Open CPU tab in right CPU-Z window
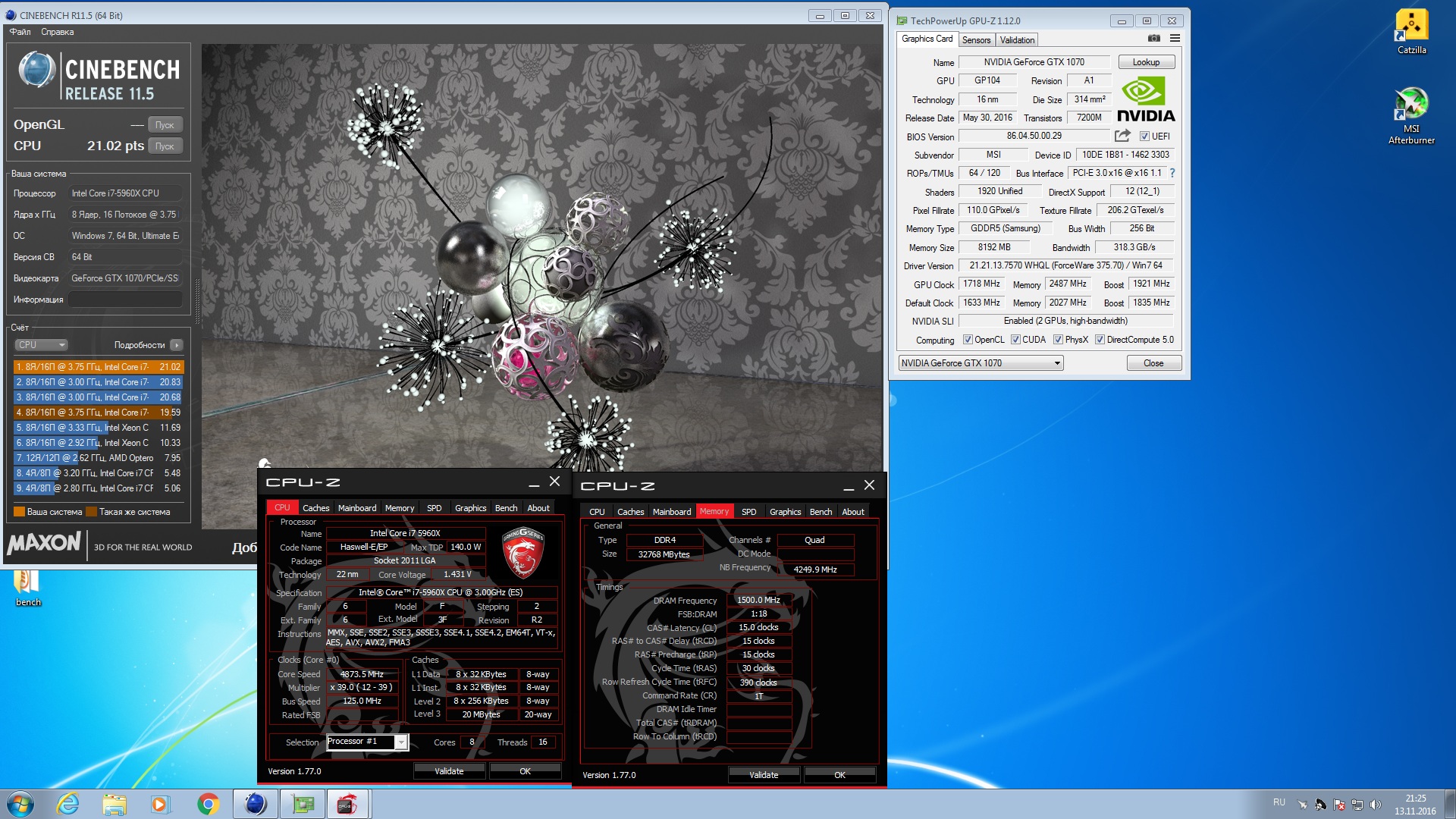Image resolution: width=1456 pixels, height=819 pixels. (597, 512)
